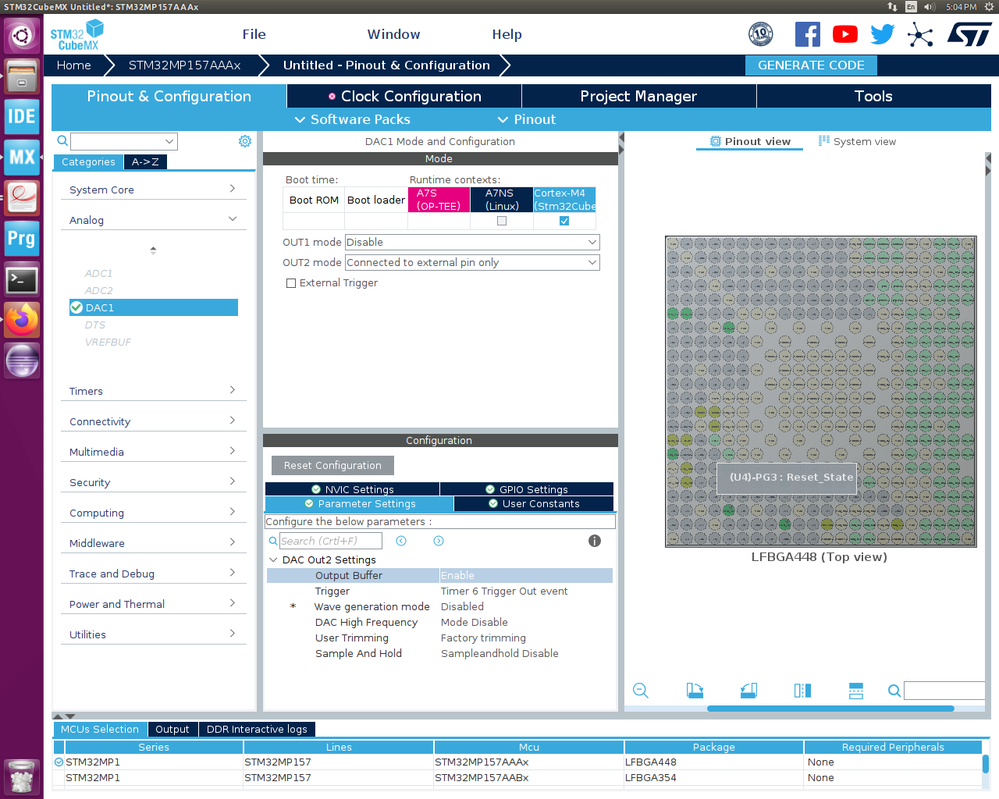Open the PDF document viewer in dock
This screenshot has height=799, width=999.
click(x=22, y=198)
